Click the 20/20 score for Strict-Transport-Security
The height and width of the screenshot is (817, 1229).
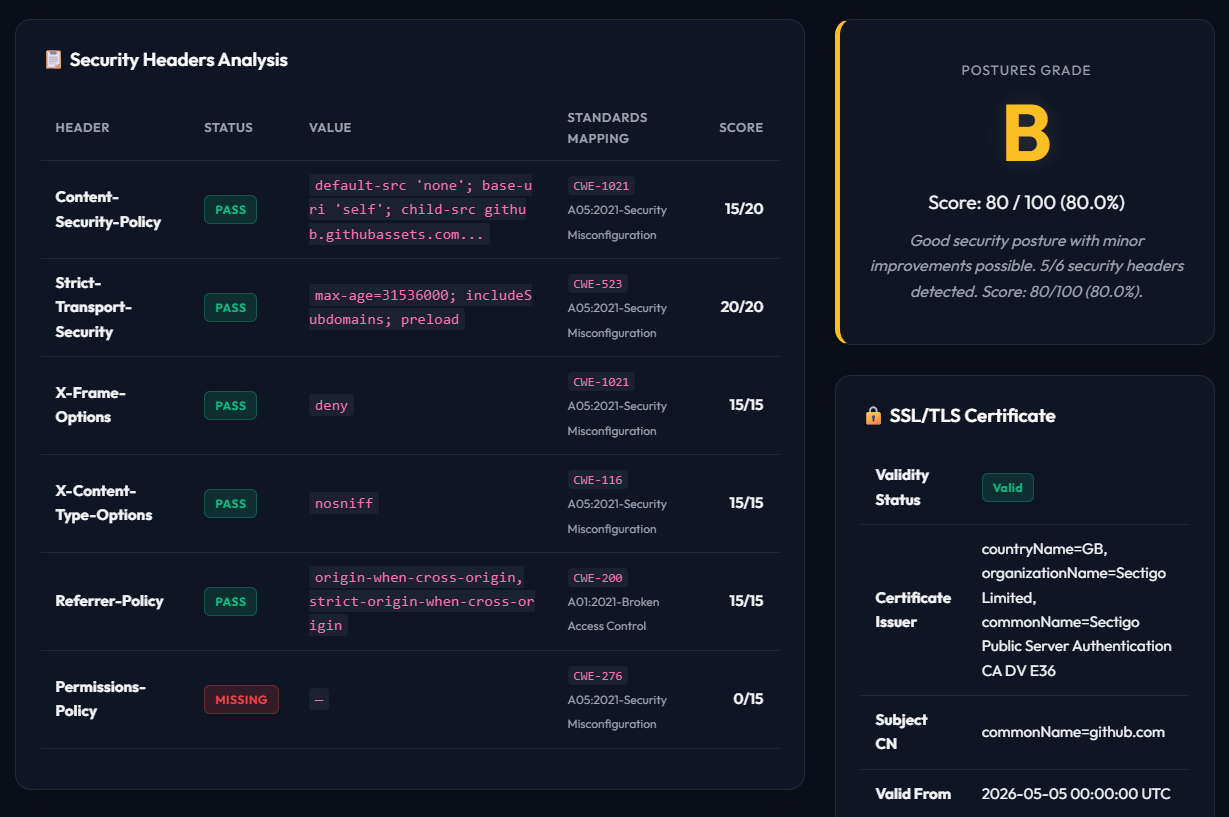[x=742, y=307]
